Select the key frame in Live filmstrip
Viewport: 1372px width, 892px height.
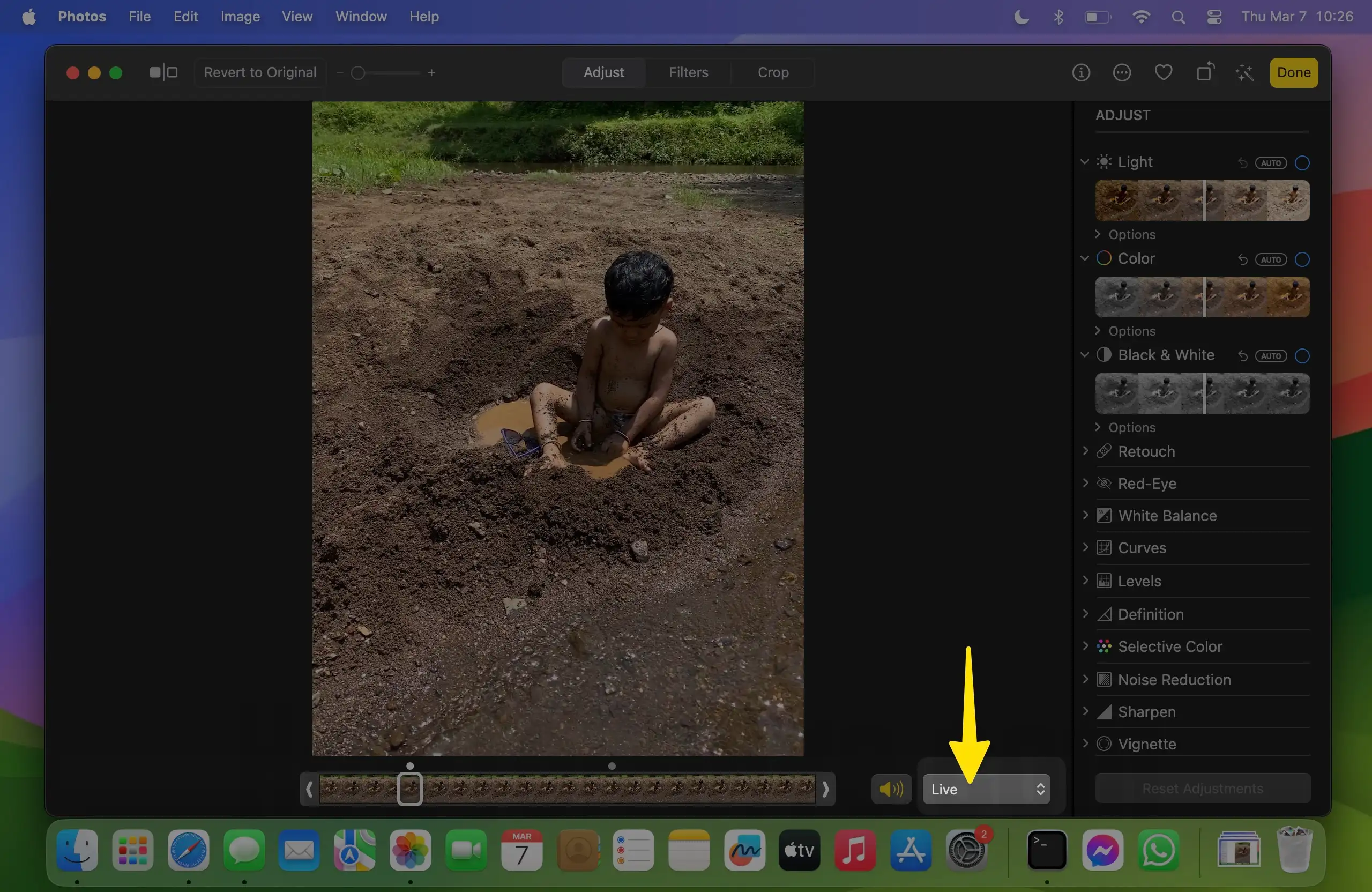pos(410,789)
